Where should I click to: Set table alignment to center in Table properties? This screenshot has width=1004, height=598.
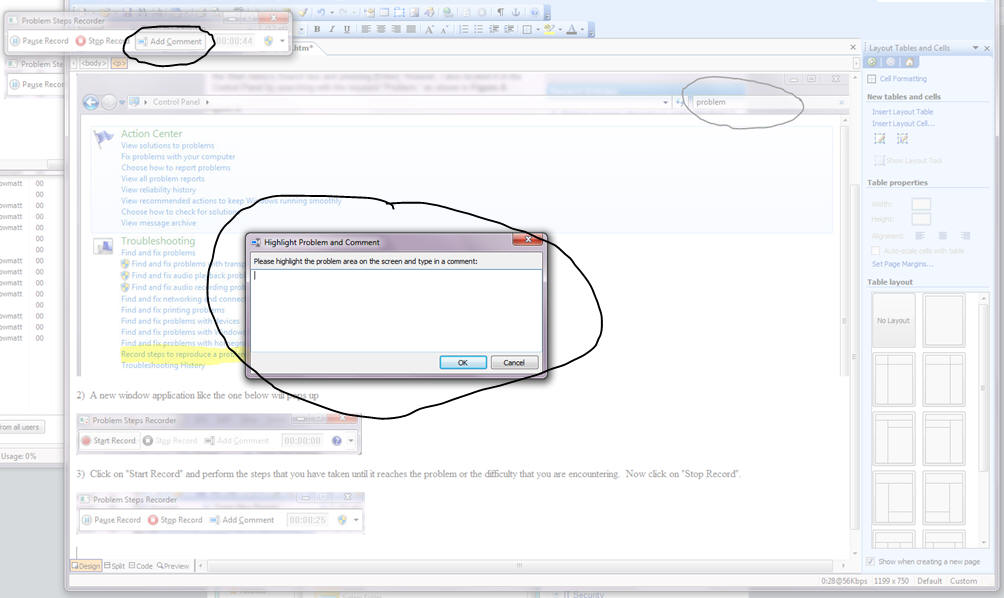(x=943, y=236)
